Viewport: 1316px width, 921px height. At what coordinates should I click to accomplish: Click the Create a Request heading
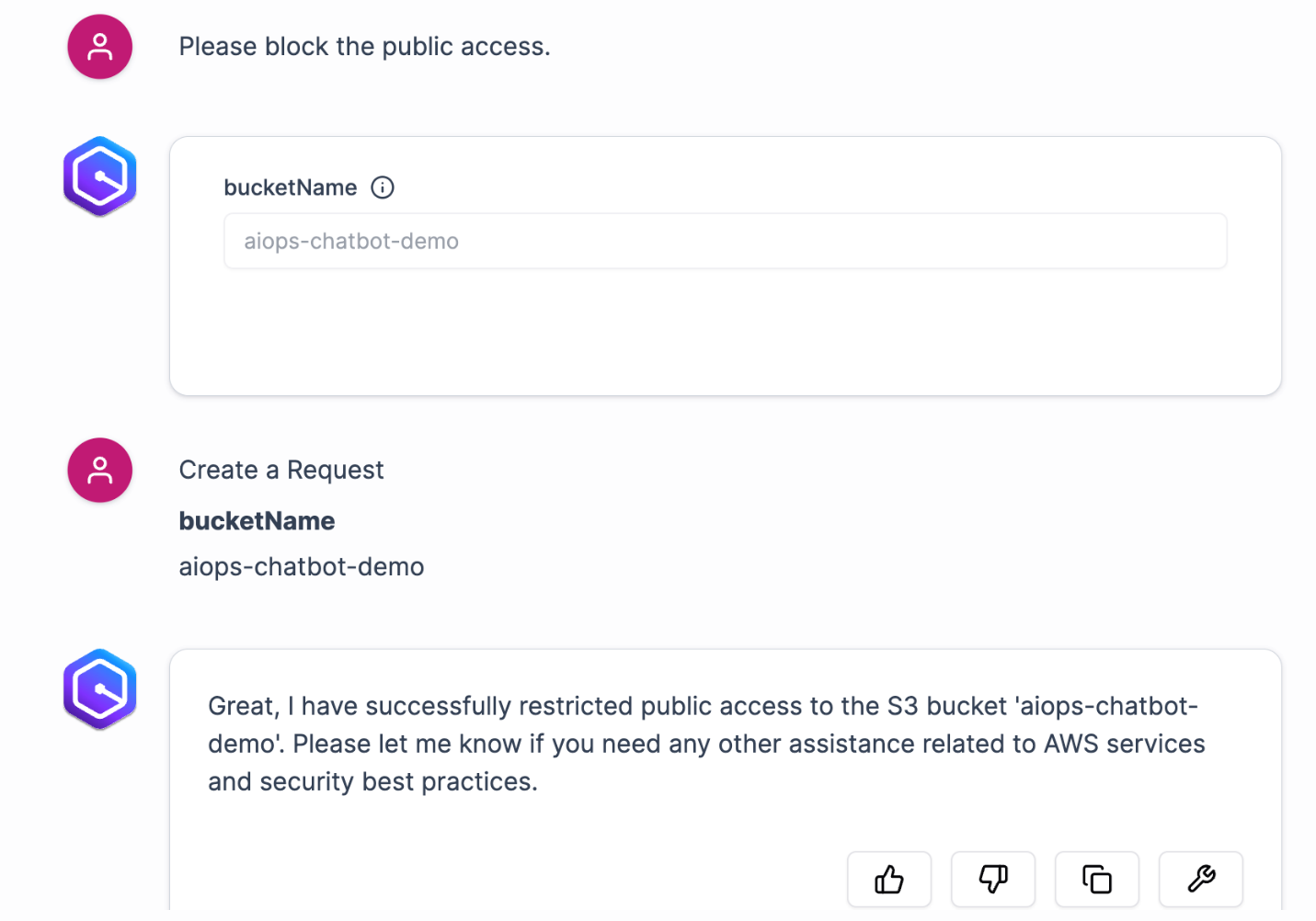point(280,470)
